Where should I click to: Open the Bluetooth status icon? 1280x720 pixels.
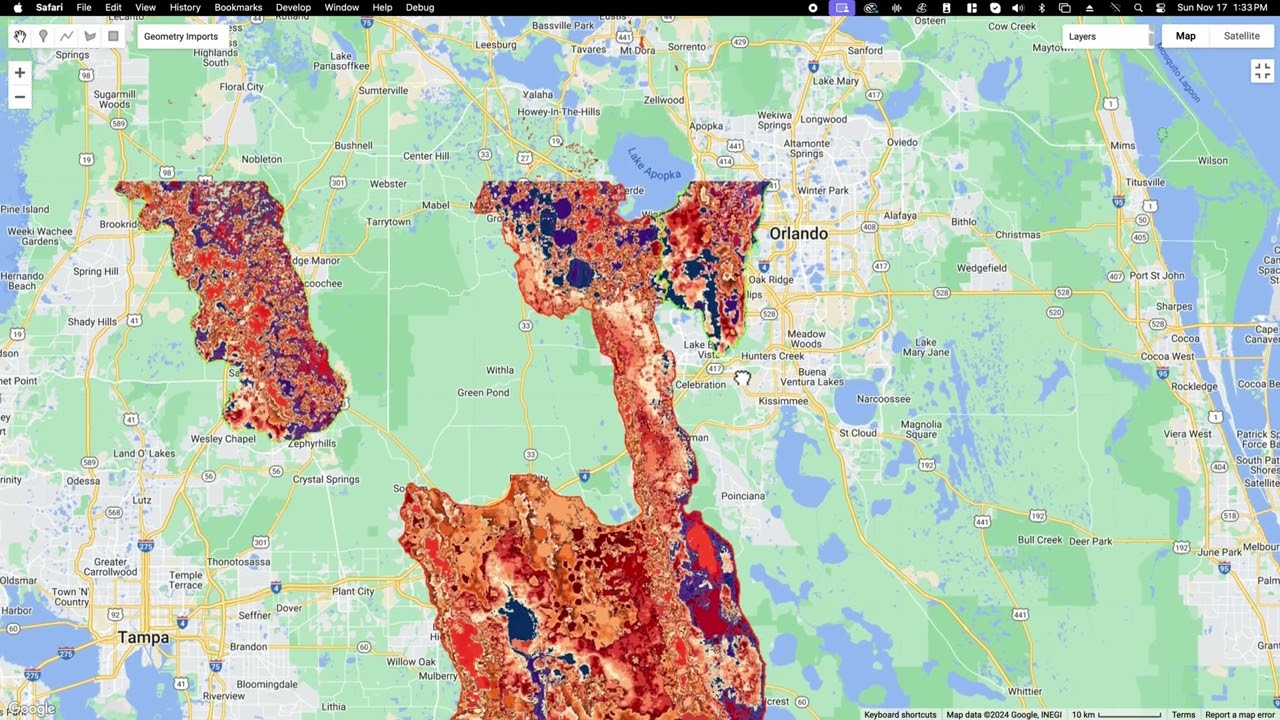(x=1041, y=7)
